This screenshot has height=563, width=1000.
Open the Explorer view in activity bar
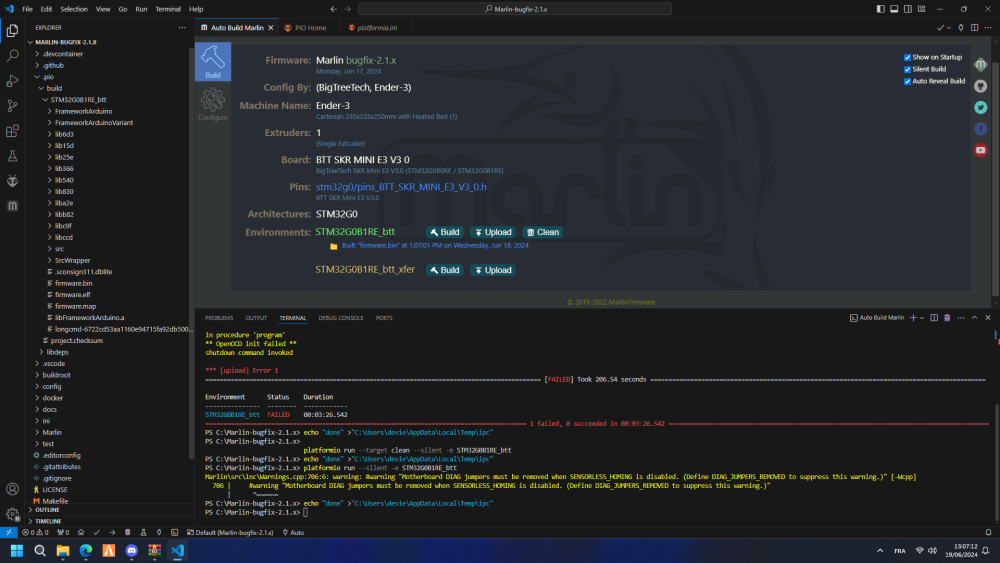pos(12,31)
